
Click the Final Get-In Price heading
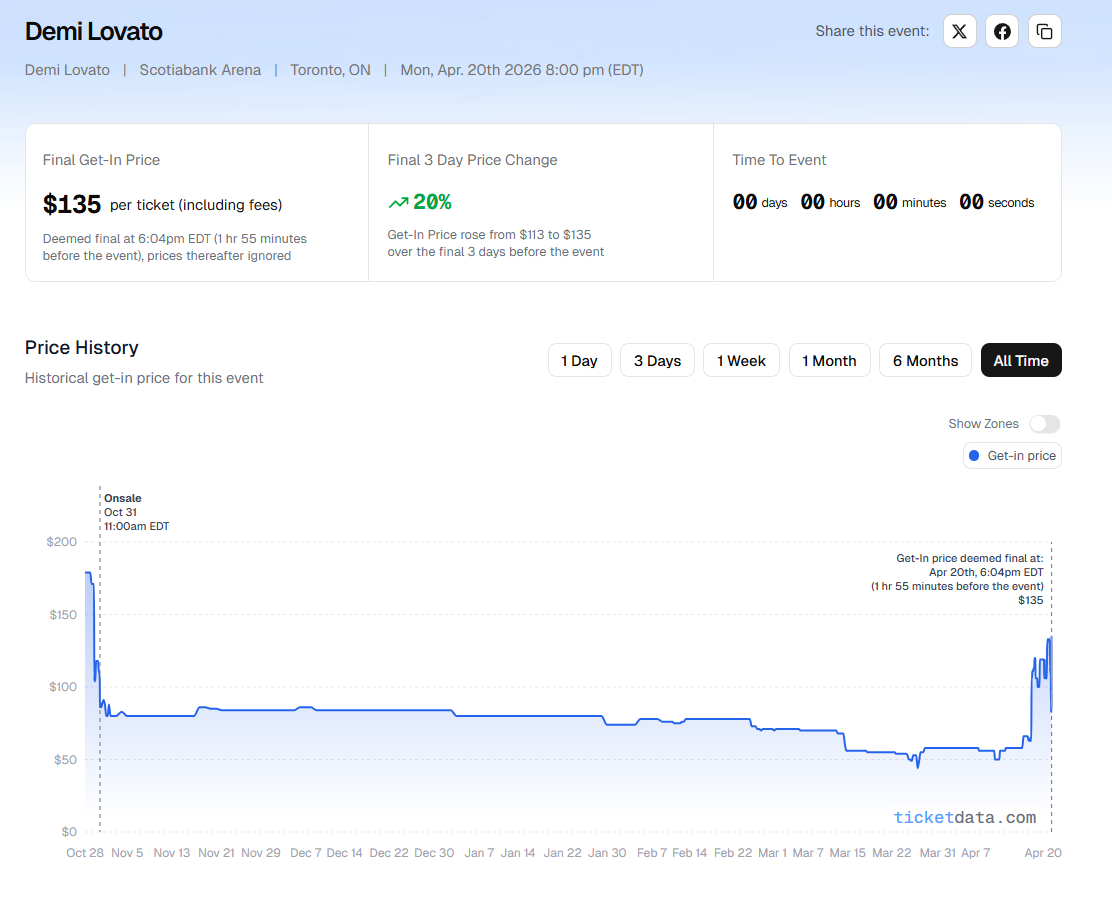click(x=101, y=160)
